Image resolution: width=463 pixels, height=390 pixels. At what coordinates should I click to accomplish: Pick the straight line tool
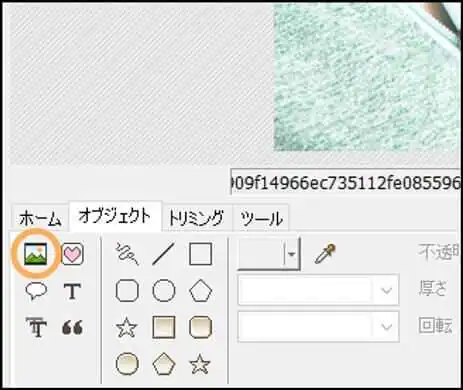[x=163, y=254]
